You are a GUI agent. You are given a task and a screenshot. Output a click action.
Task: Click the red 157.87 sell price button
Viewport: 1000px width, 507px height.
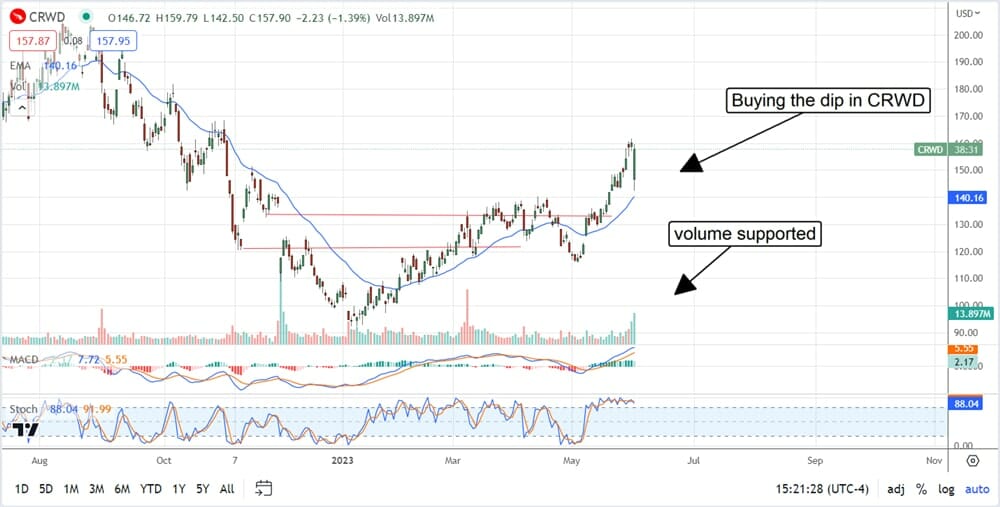pos(31,41)
